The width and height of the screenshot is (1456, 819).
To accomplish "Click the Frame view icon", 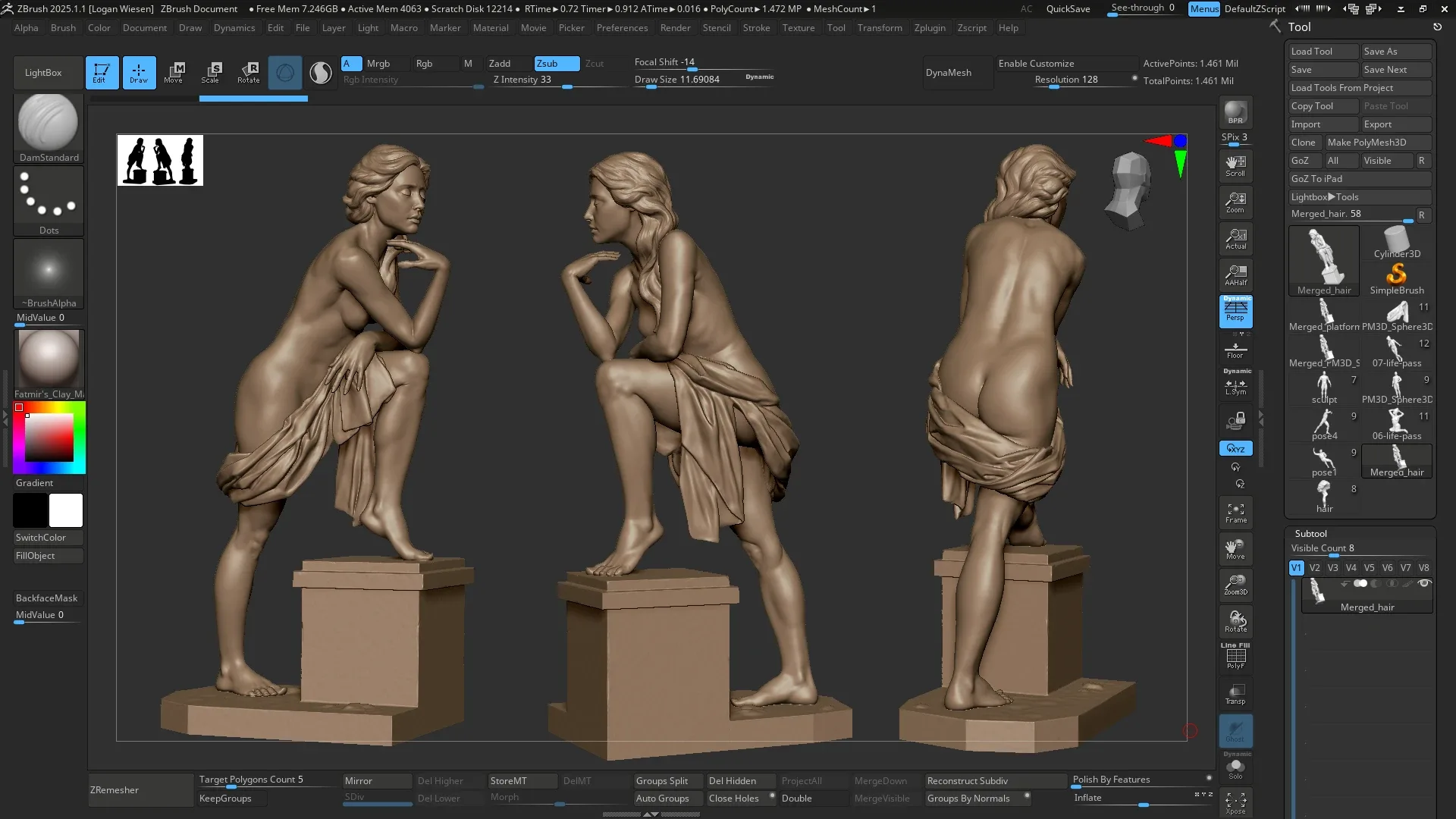I will pyautogui.click(x=1235, y=513).
